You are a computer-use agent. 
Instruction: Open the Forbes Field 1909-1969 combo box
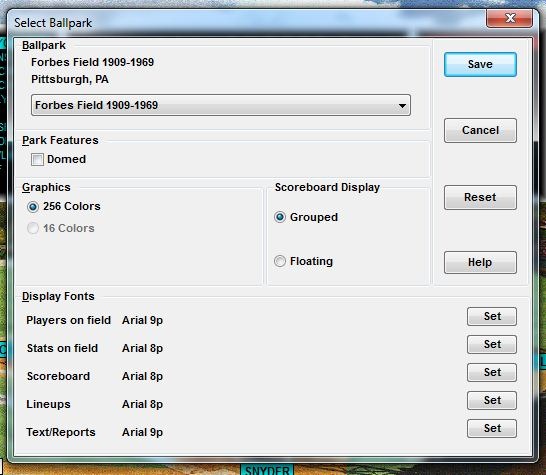pyautogui.click(x=221, y=105)
